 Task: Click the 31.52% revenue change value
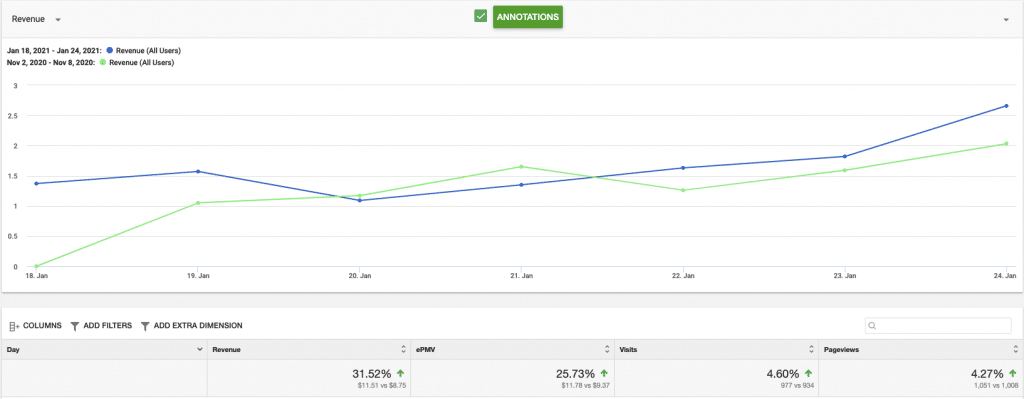click(x=372, y=374)
